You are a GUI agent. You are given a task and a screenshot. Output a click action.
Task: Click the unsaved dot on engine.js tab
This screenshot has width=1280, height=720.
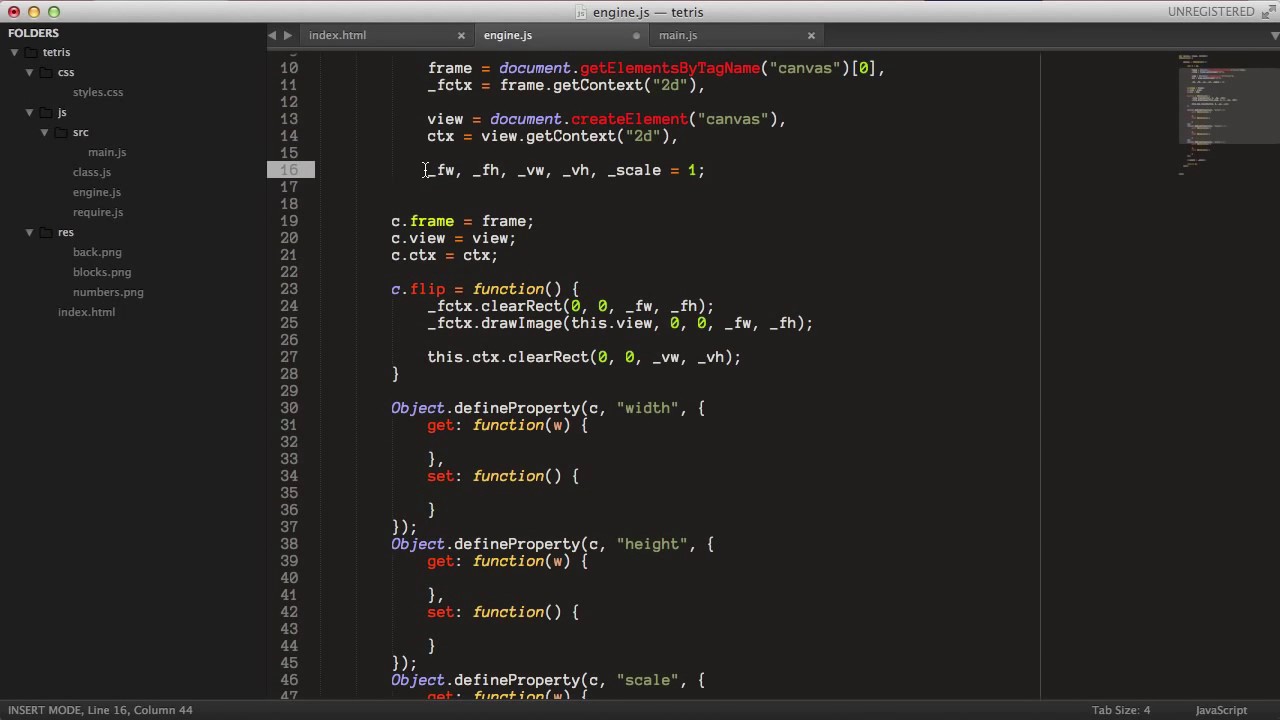[636, 35]
